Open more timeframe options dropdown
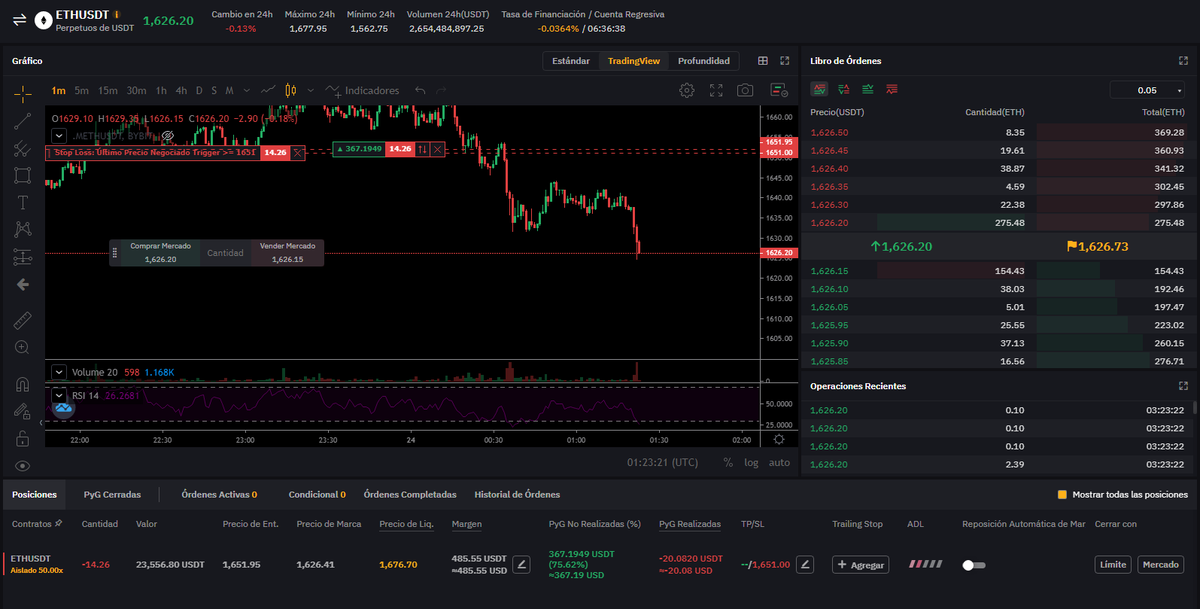The height and width of the screenshot is (609, 1200). point(245,91)
